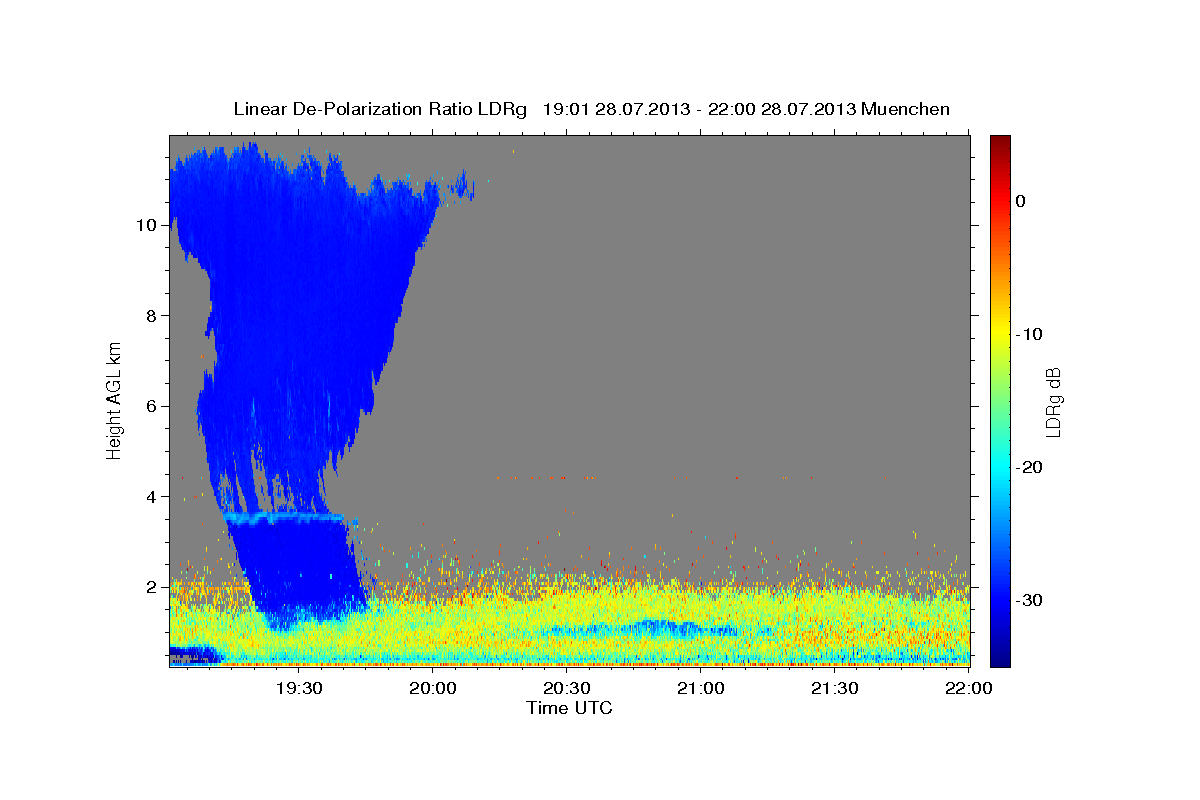
Task: Click the 20:30 time tick label
Action: coord(567,689)
